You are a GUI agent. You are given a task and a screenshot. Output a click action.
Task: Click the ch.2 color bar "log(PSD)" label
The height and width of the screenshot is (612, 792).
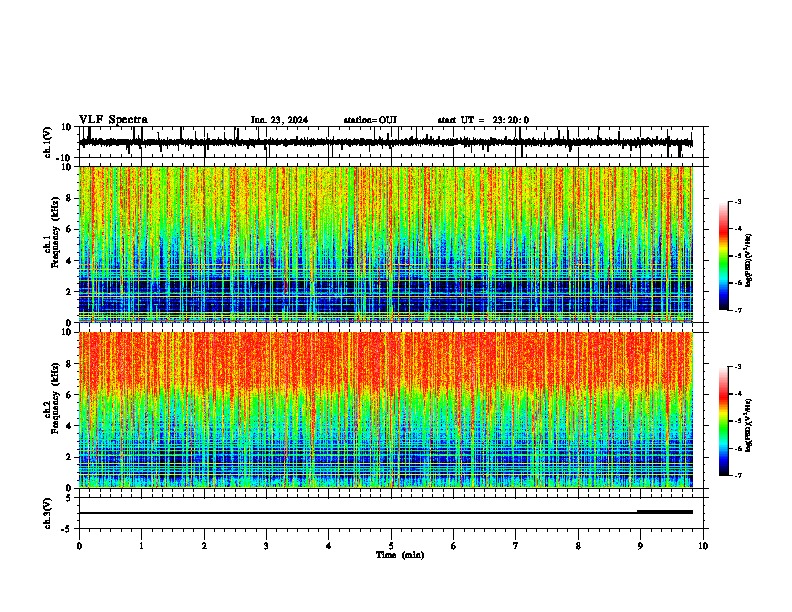coord(749,425)
